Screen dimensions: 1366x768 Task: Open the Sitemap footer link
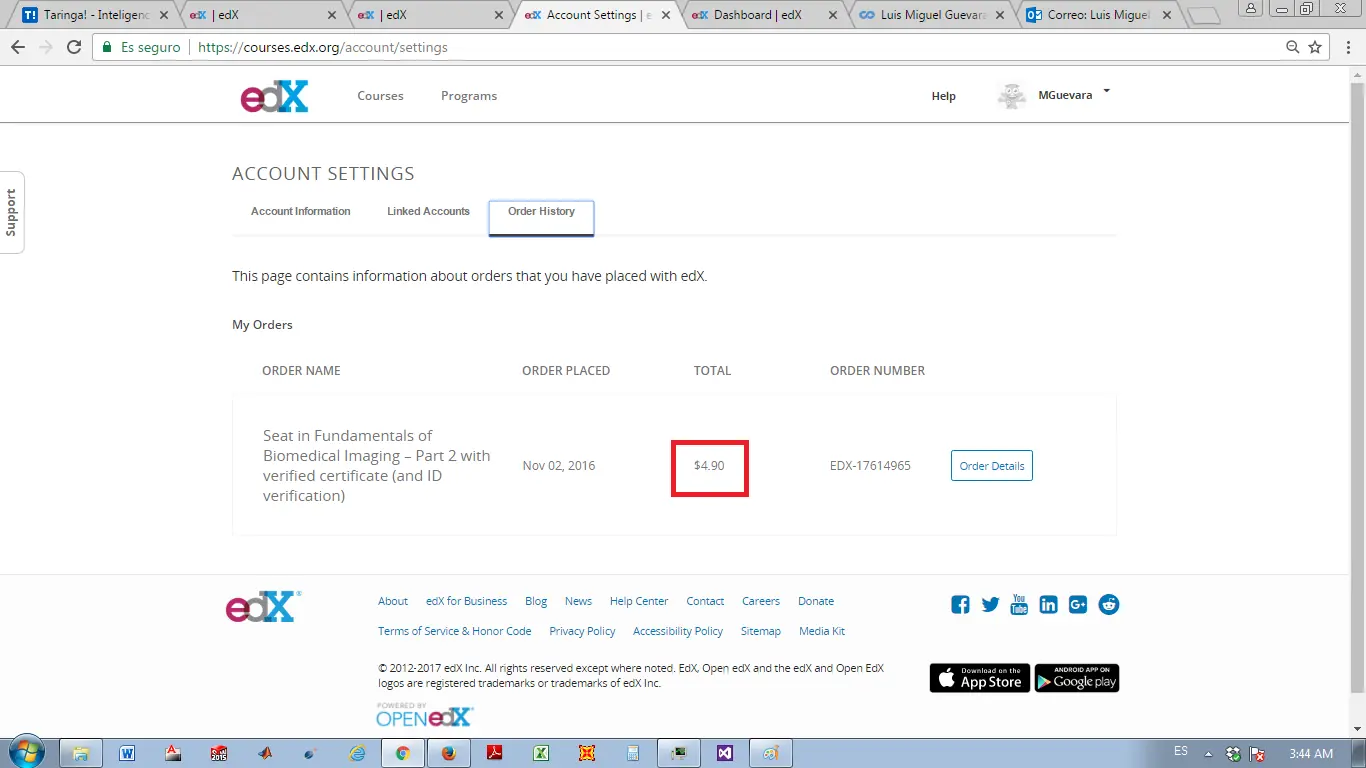(x=761, y=631)
